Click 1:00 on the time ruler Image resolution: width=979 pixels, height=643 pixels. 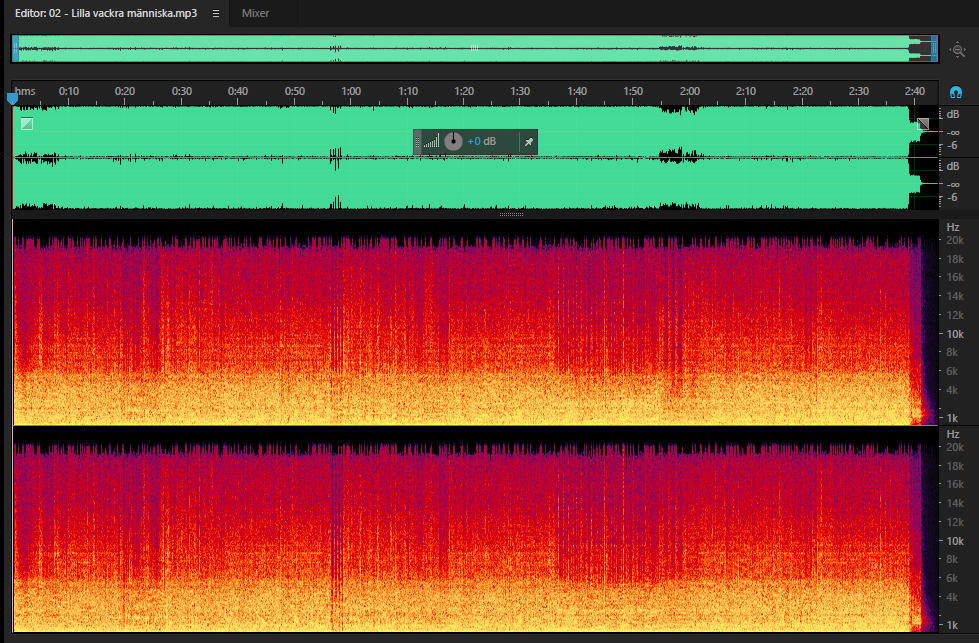tap(351, 91)
